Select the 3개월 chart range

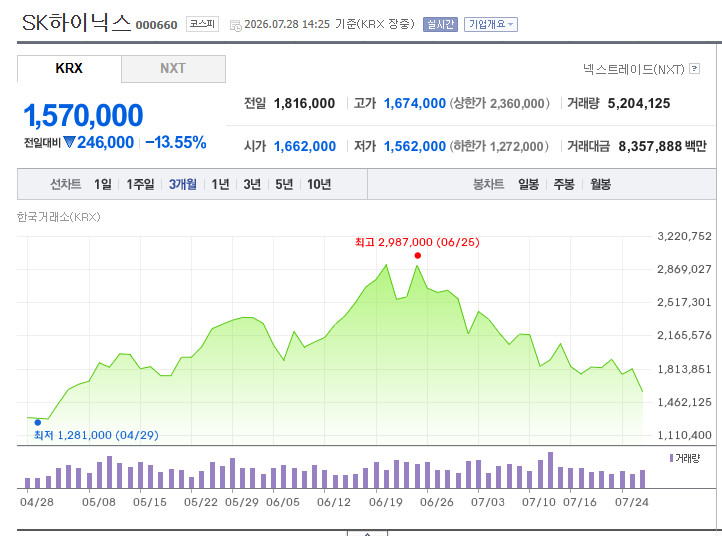click(183, 184)
